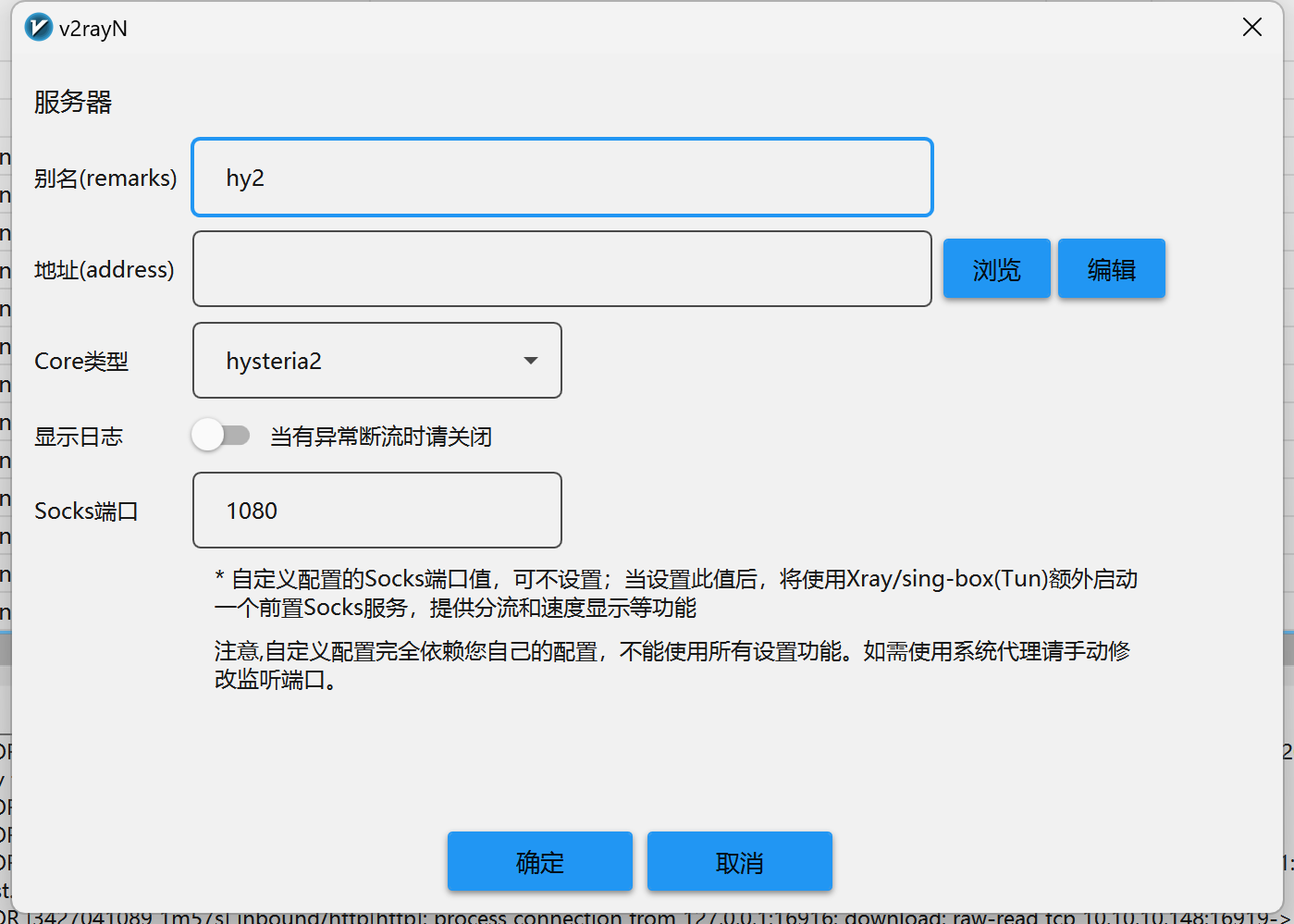Toggle the 显示日志 switch

(x=221, y=436)
